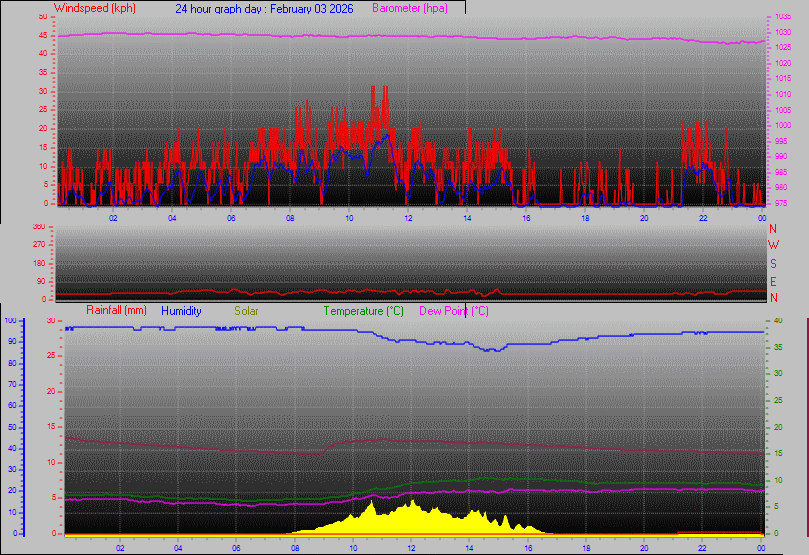The image size is (809, 555).
Task: Click the Dew Point (°C) legend label
Action: tap(453, 311)
